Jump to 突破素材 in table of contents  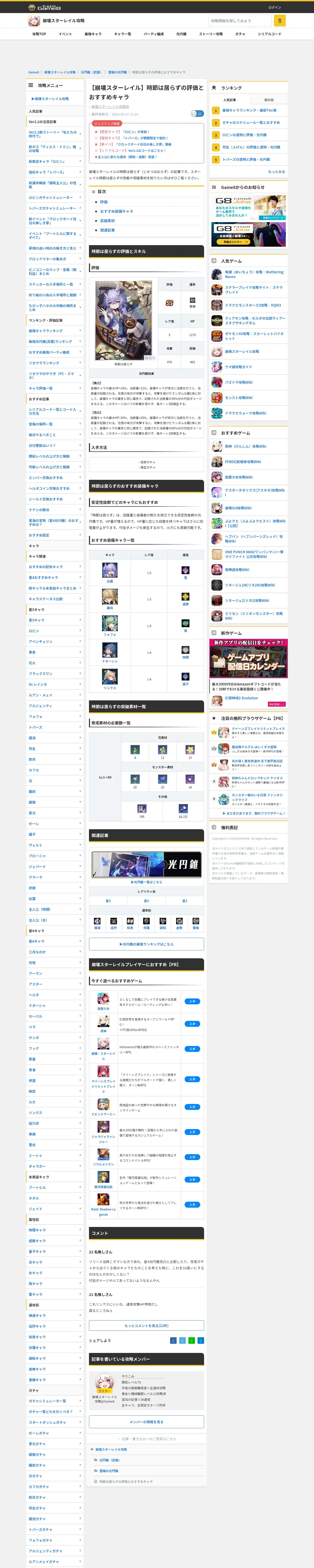[107, 221]
